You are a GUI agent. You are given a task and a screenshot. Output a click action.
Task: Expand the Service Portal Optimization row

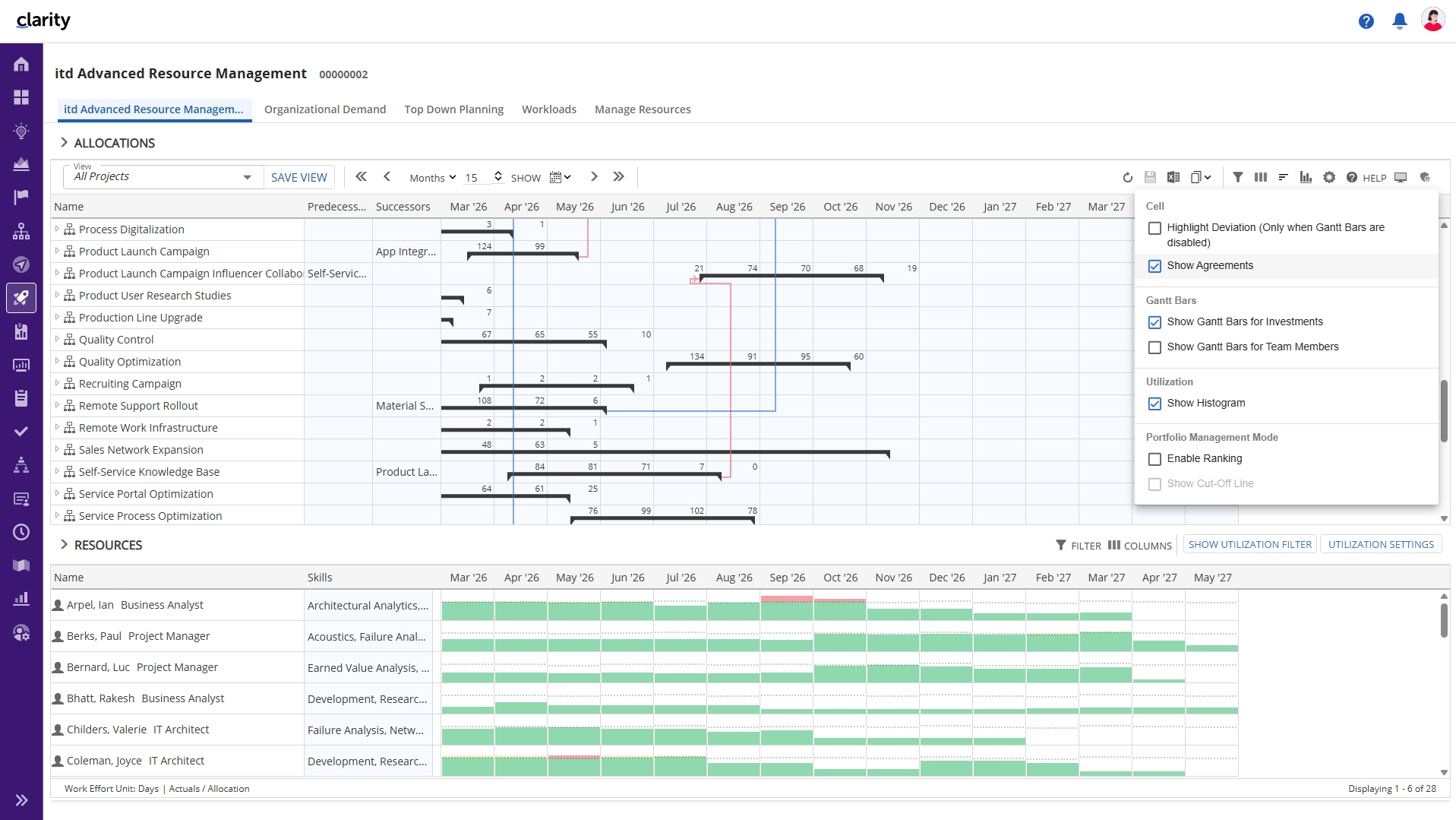(x=57, y=493)
